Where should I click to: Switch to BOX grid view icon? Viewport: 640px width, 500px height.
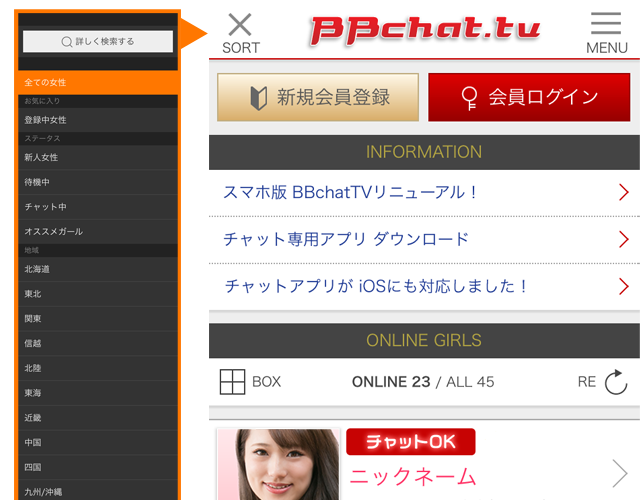click(x=232, y=382)
